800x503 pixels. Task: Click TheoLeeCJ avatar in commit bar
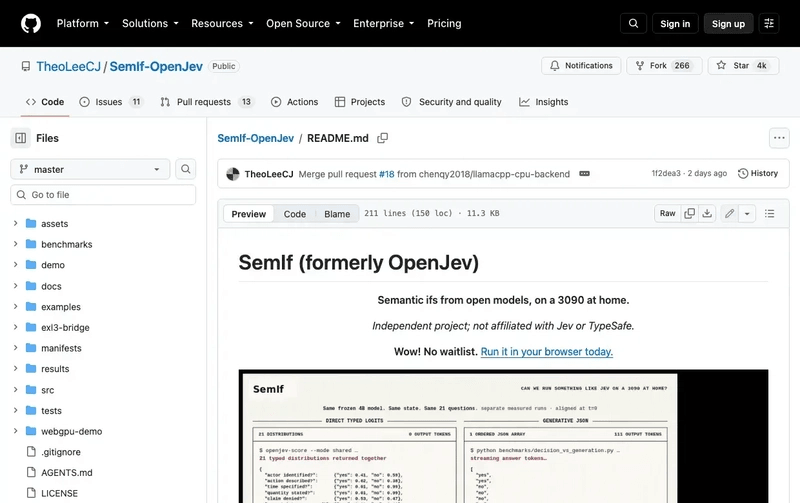233,174
